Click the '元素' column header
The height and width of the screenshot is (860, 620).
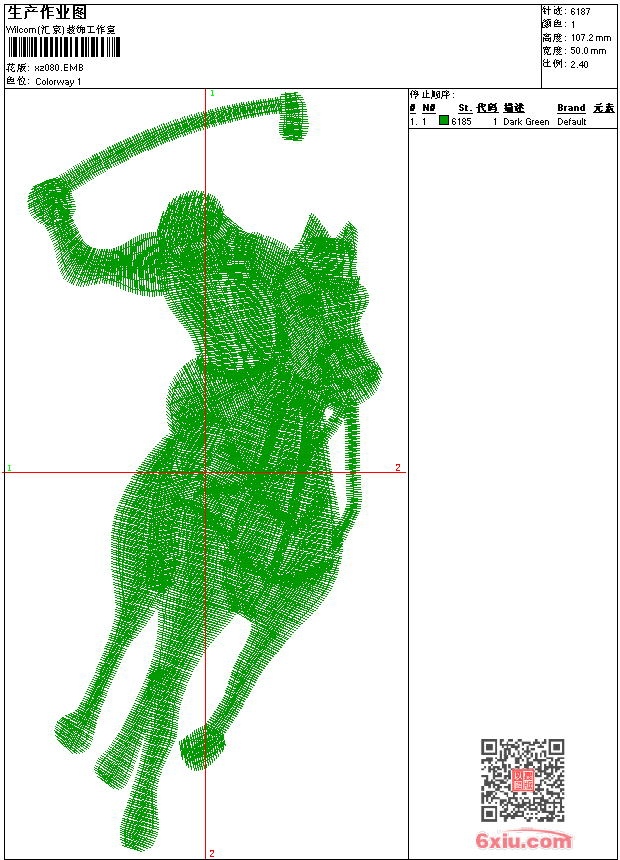[604, 108]
